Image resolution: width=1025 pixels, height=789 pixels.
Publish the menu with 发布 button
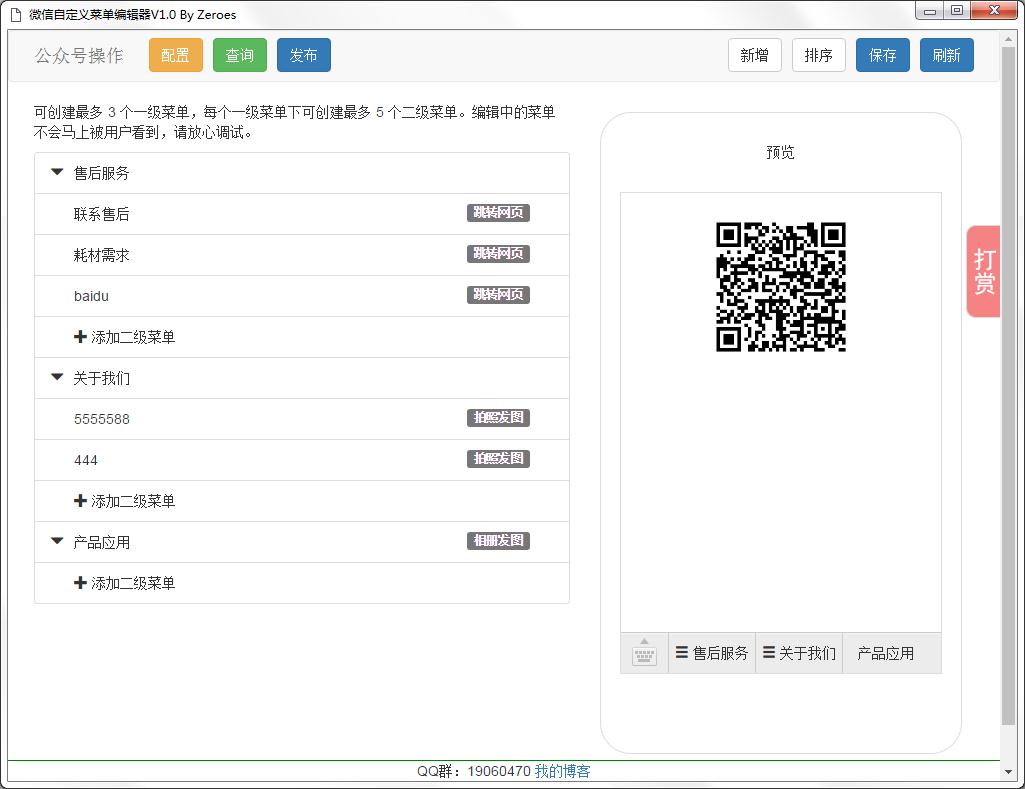(303, 56)
